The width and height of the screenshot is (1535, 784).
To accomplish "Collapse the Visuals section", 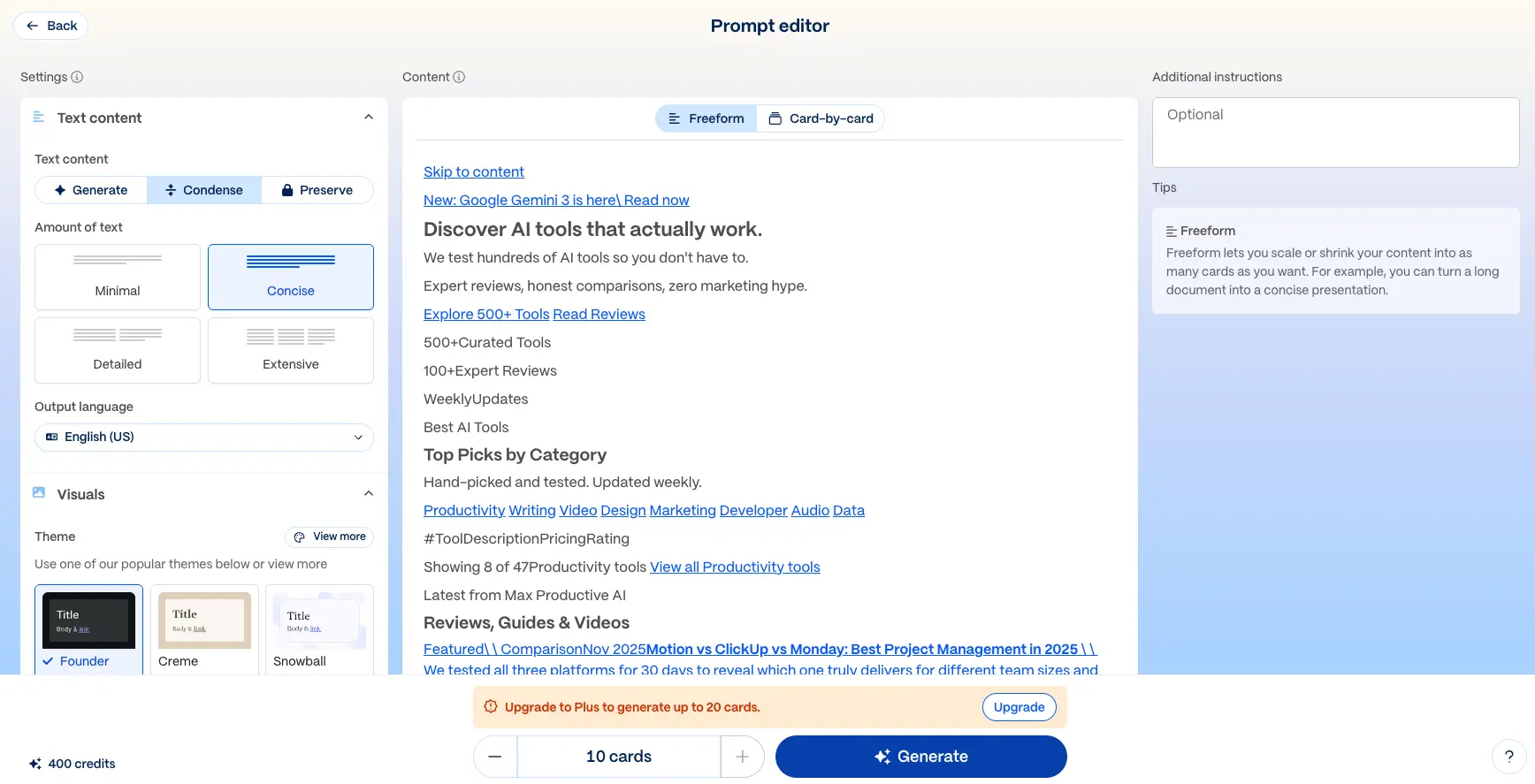I will click(369, 492).
